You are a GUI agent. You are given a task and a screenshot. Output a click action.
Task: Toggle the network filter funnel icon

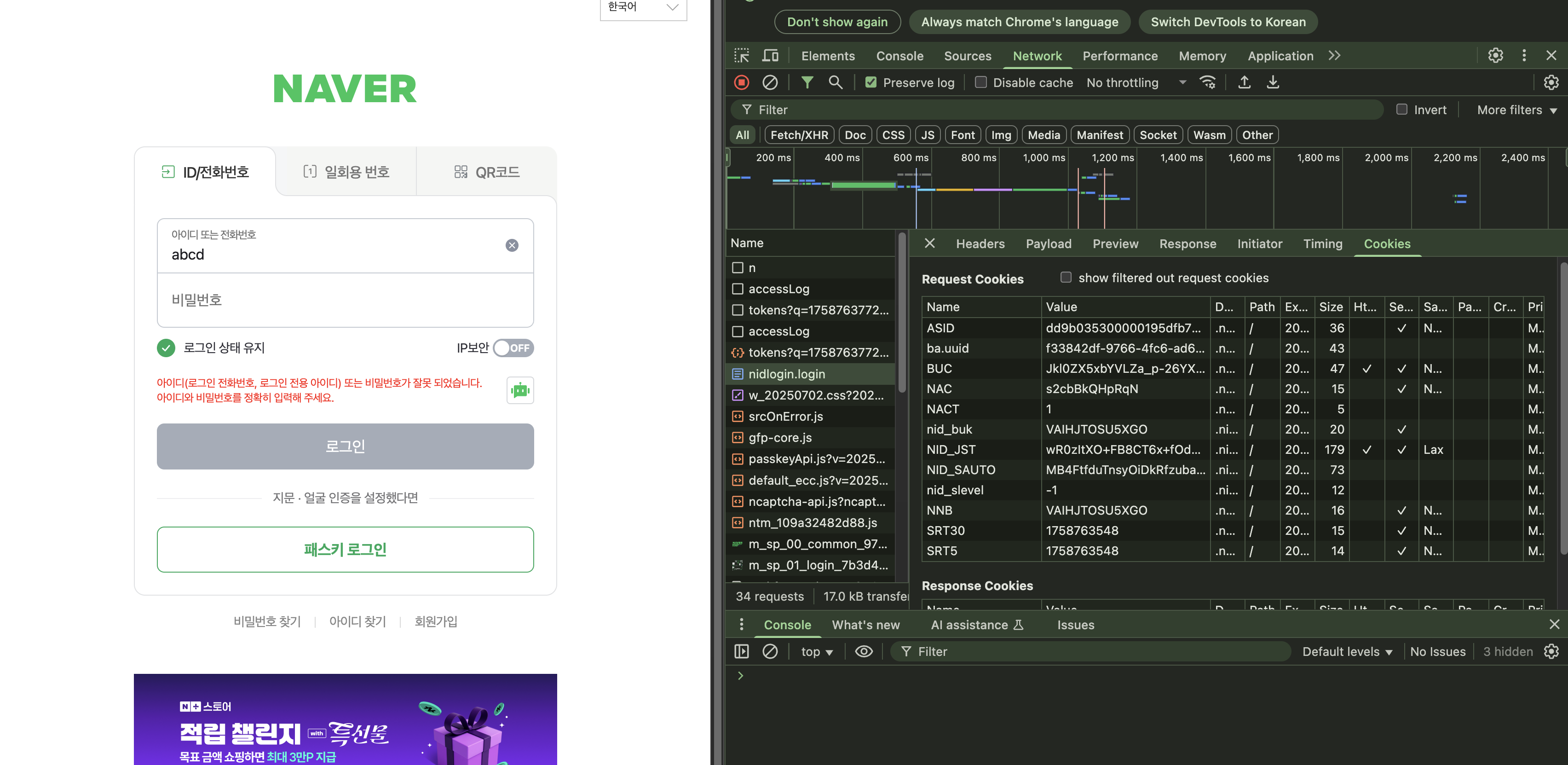(x=807, y=82)
